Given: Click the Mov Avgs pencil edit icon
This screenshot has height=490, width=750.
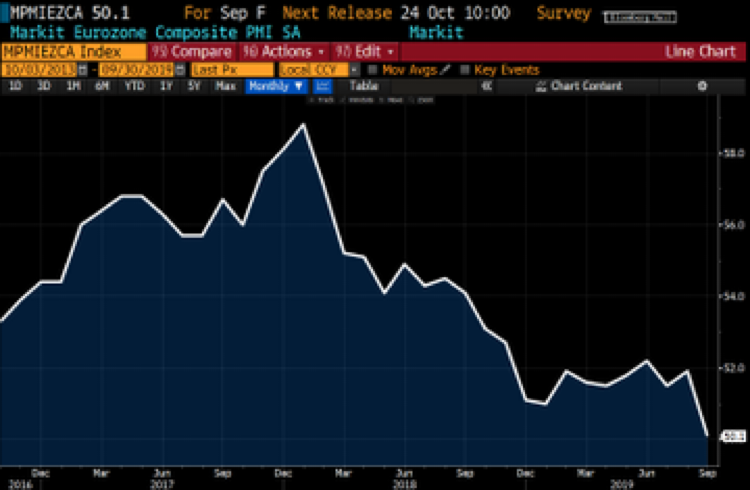Looking at the screenshot, I should pyautogui.click(x=446, y=70).
